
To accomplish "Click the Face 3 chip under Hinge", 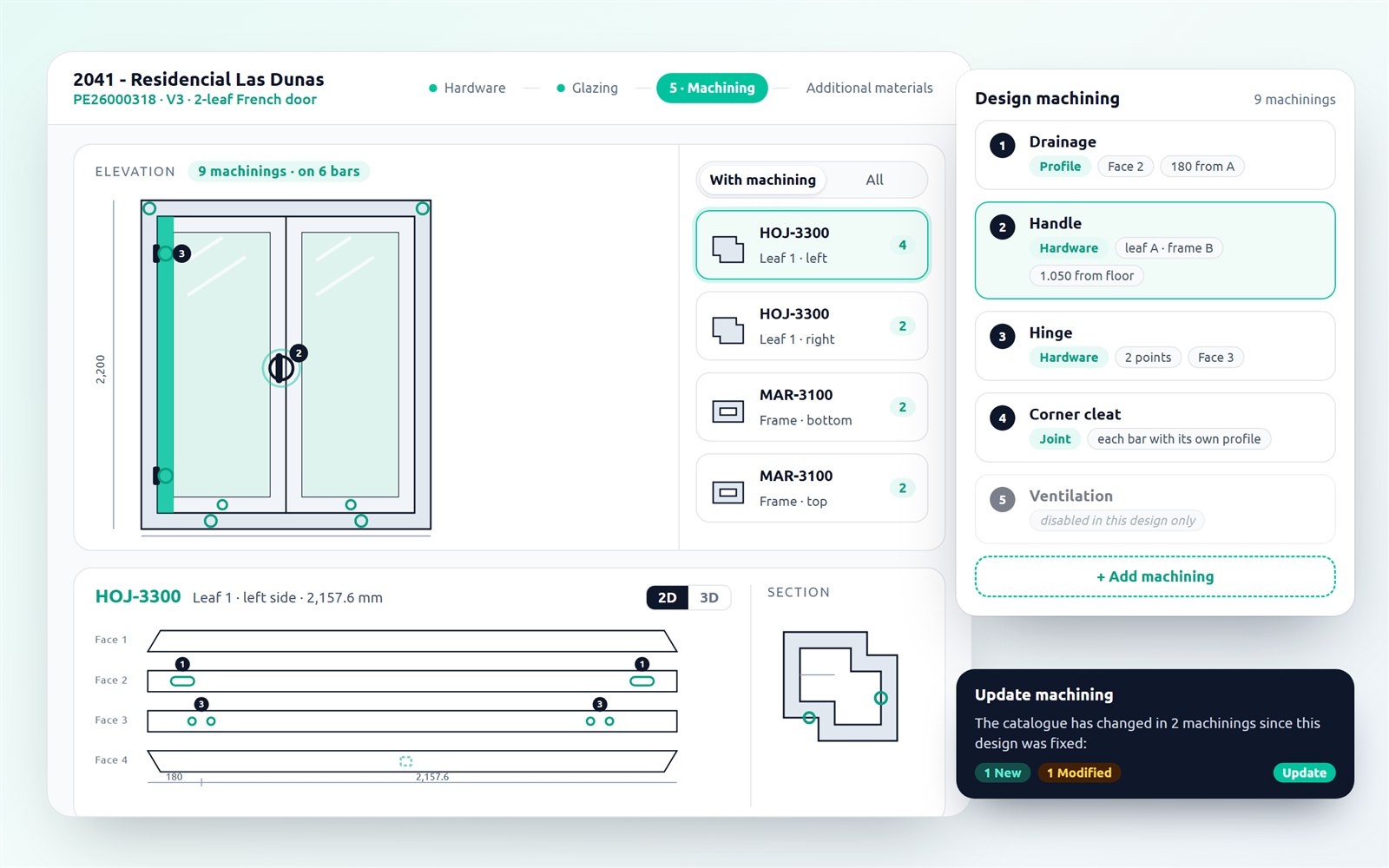I will (1215, 358).
